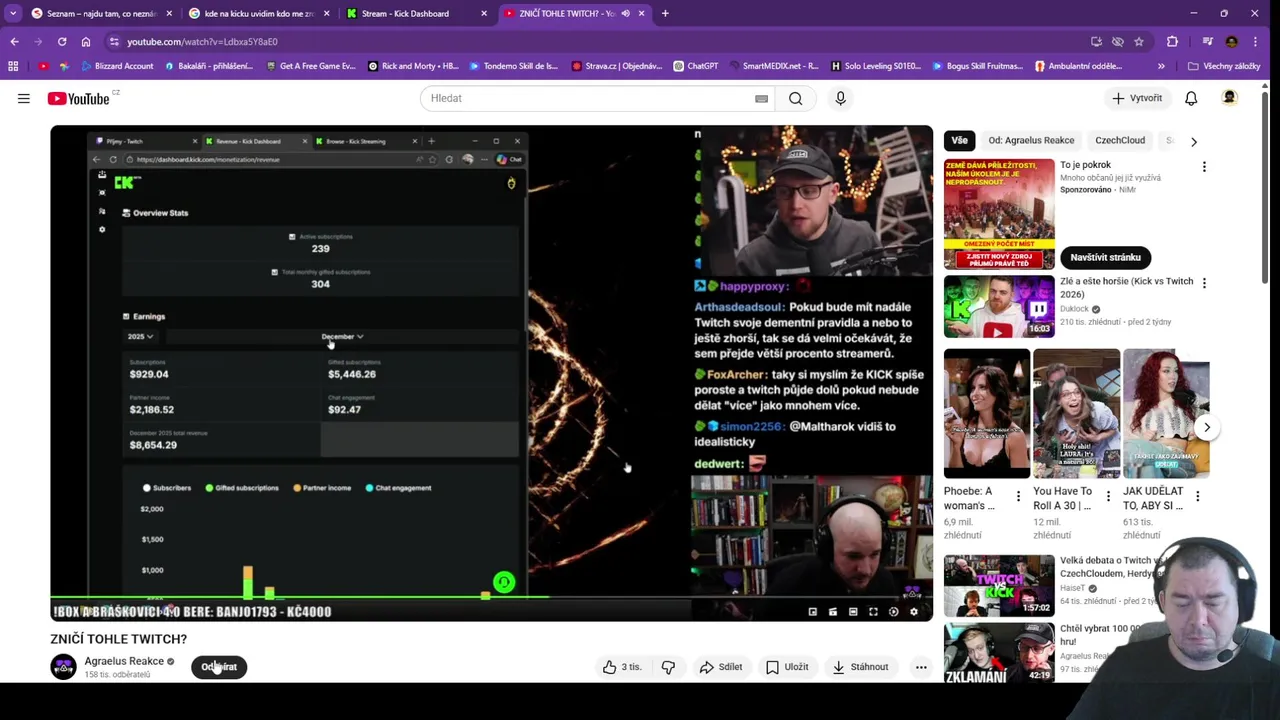Image resolution: width=1280 pixels, height=720 pixels.
Task: Open Velká debata o Twitch thumbnail
Action: pyautogui.click(x=999, y=586)
